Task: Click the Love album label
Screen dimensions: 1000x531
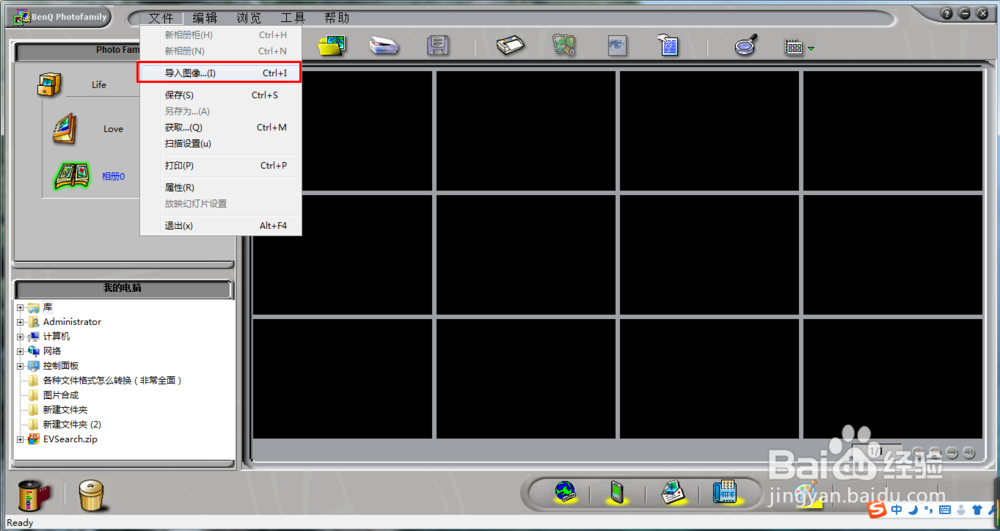Action: (113, 129)
